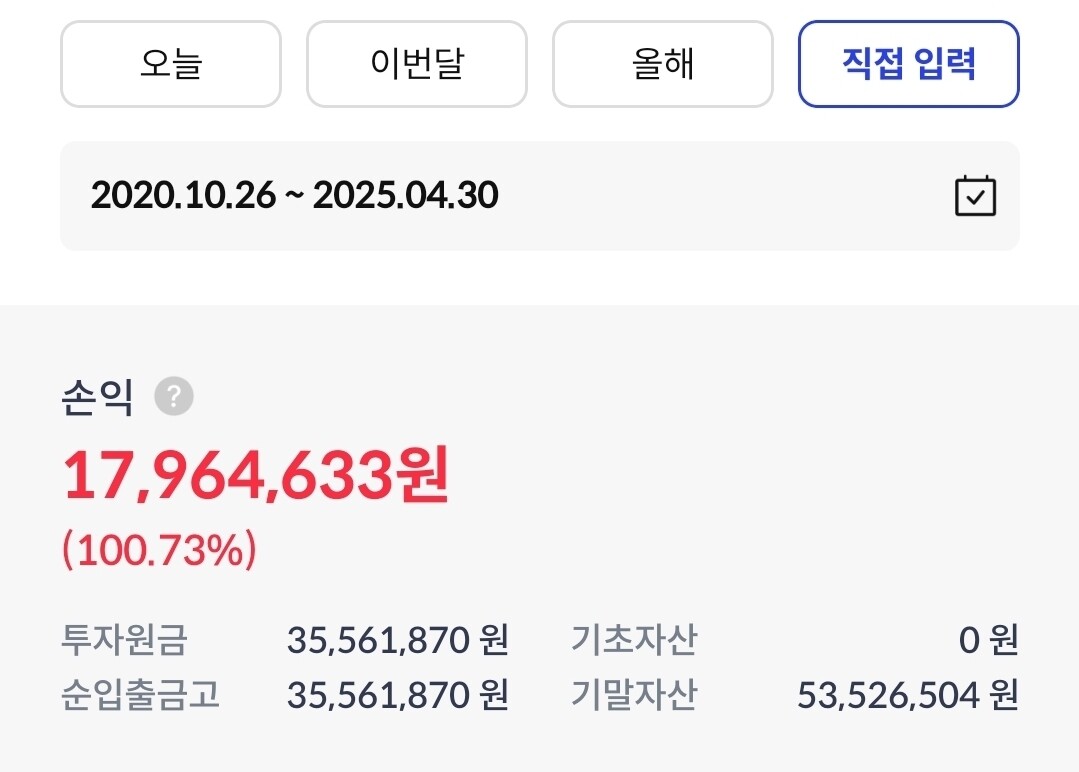
Task: Switch to the 이번달 period tab
Action: 416,64
